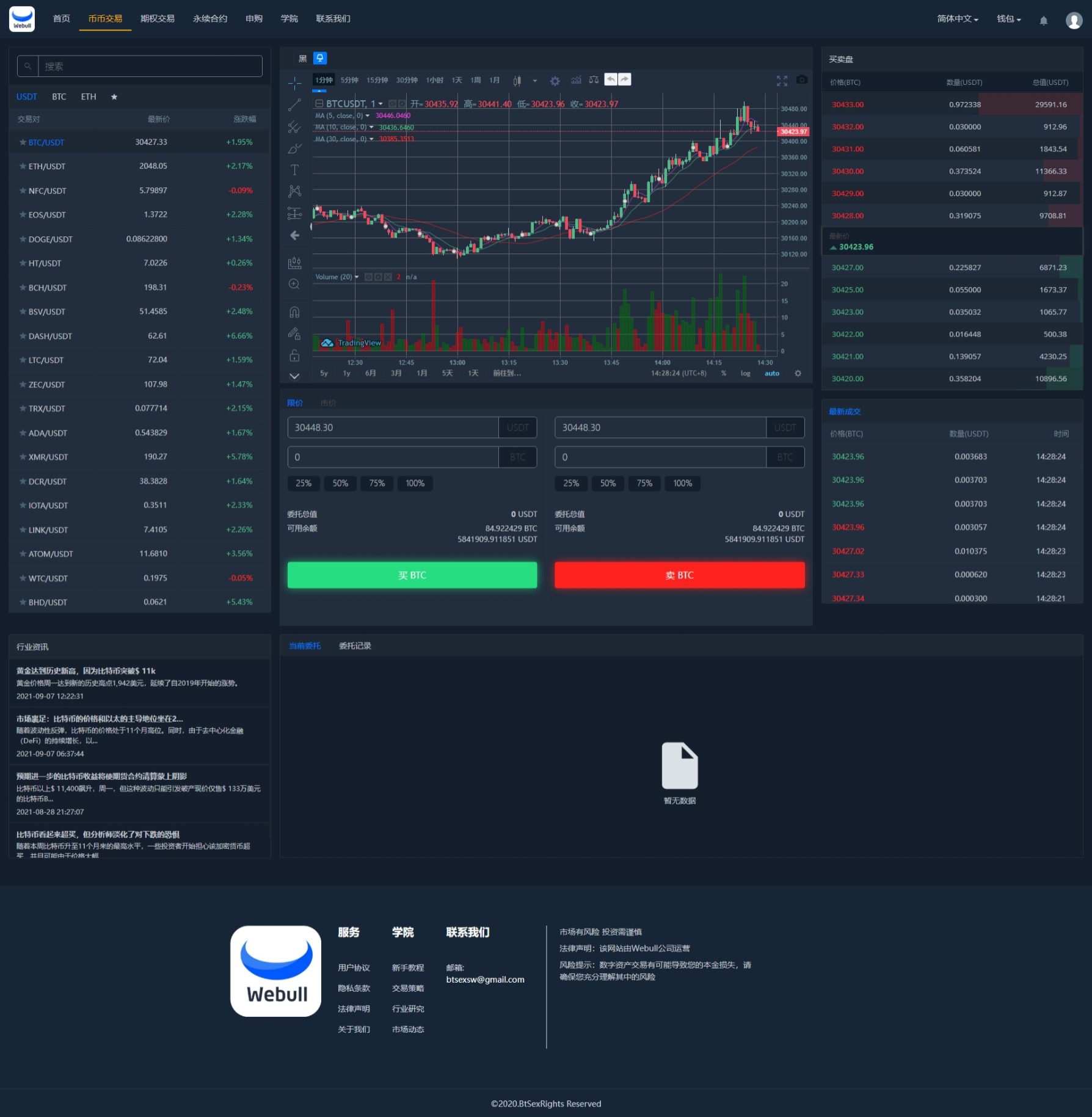
Task: Open the notification bell
Action: point(1044,20)
